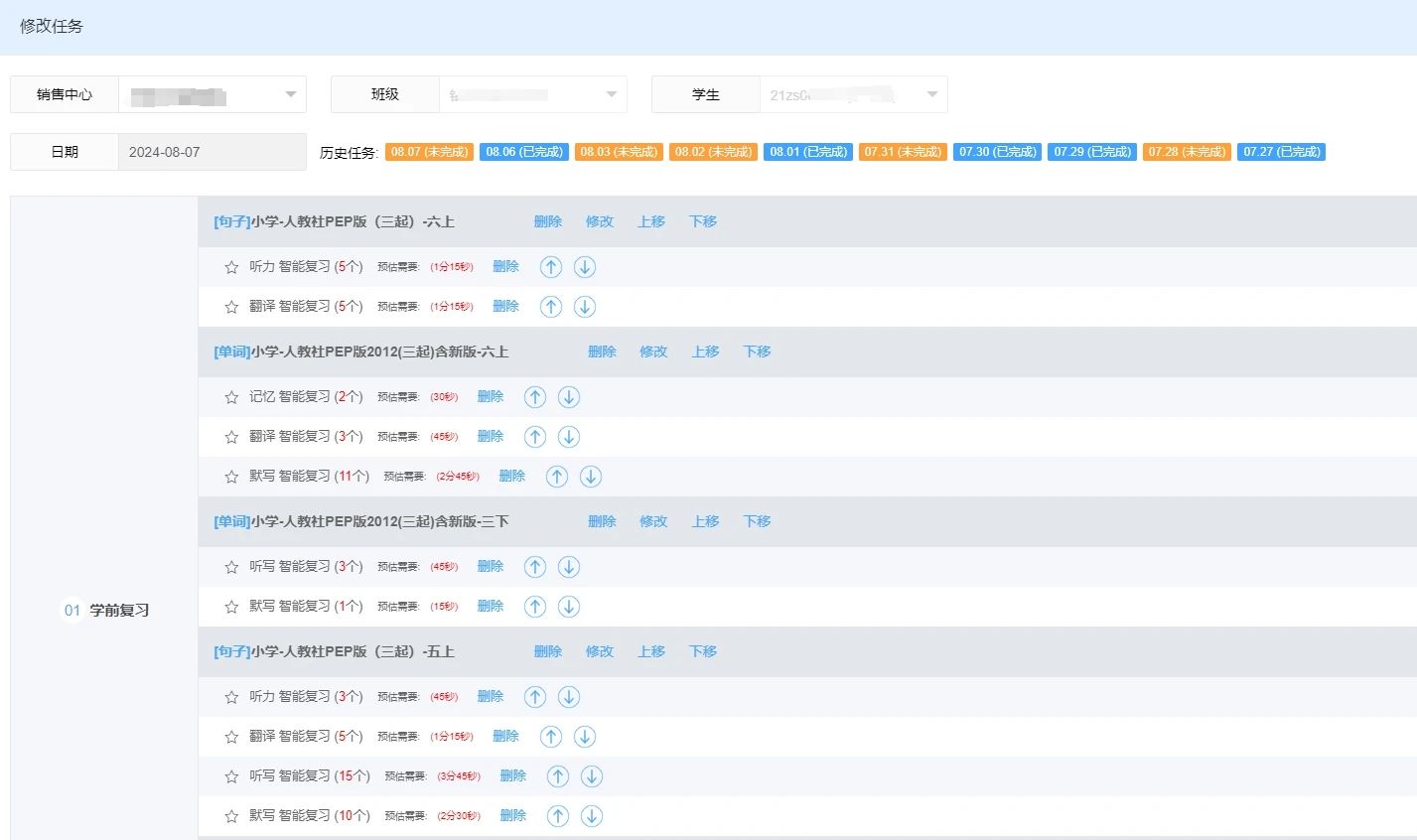Select history task 07.30 (已完成)
The image size is (1417, 840).
tap(998, 152)
